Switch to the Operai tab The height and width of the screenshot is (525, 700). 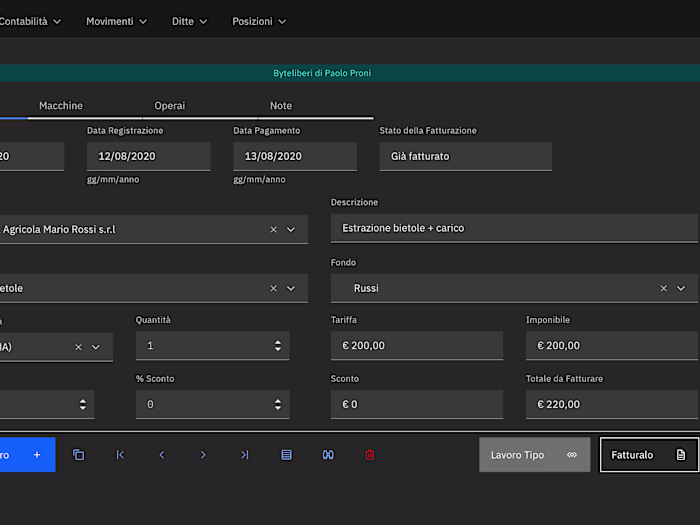[x=169, y=106]
